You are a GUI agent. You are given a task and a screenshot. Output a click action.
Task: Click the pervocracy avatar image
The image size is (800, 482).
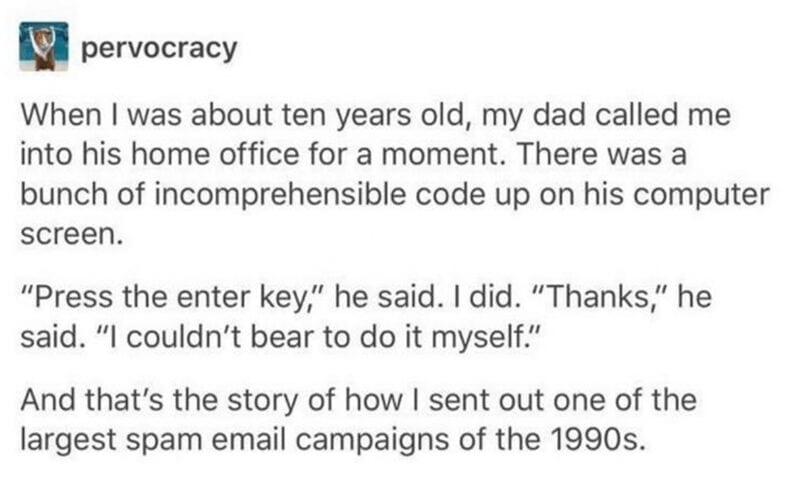(45, 46)
